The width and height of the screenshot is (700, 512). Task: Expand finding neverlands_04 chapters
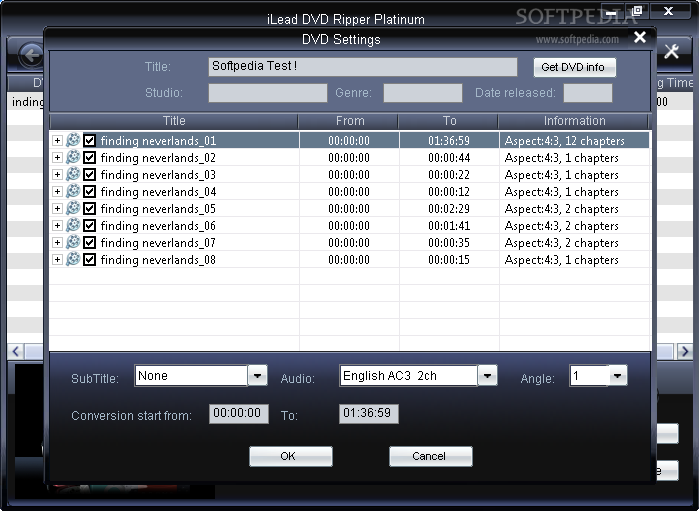click(57, 191)
